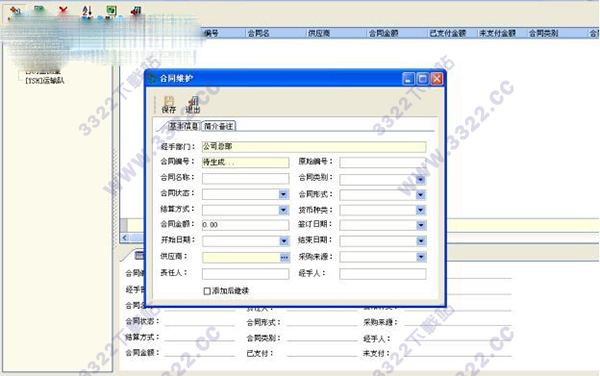Select the [YSK]运输队 tree item

[x=44, y=81]
